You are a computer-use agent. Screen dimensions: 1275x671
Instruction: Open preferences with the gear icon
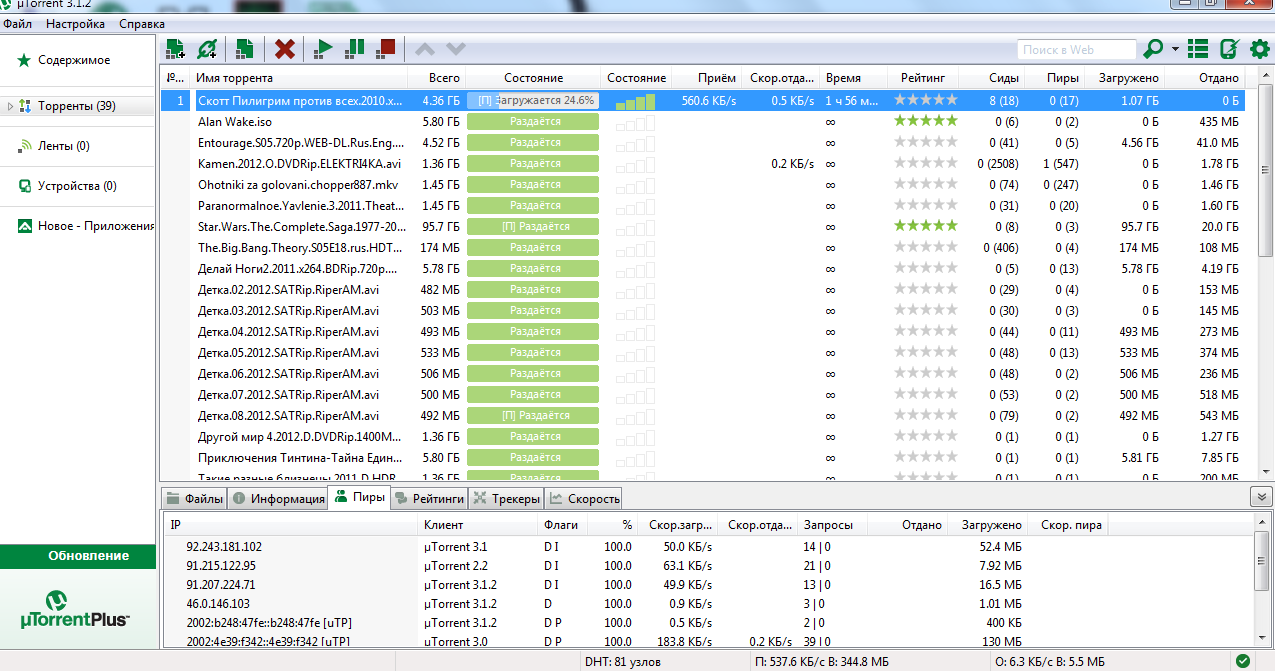click(x=1259, y=48)
